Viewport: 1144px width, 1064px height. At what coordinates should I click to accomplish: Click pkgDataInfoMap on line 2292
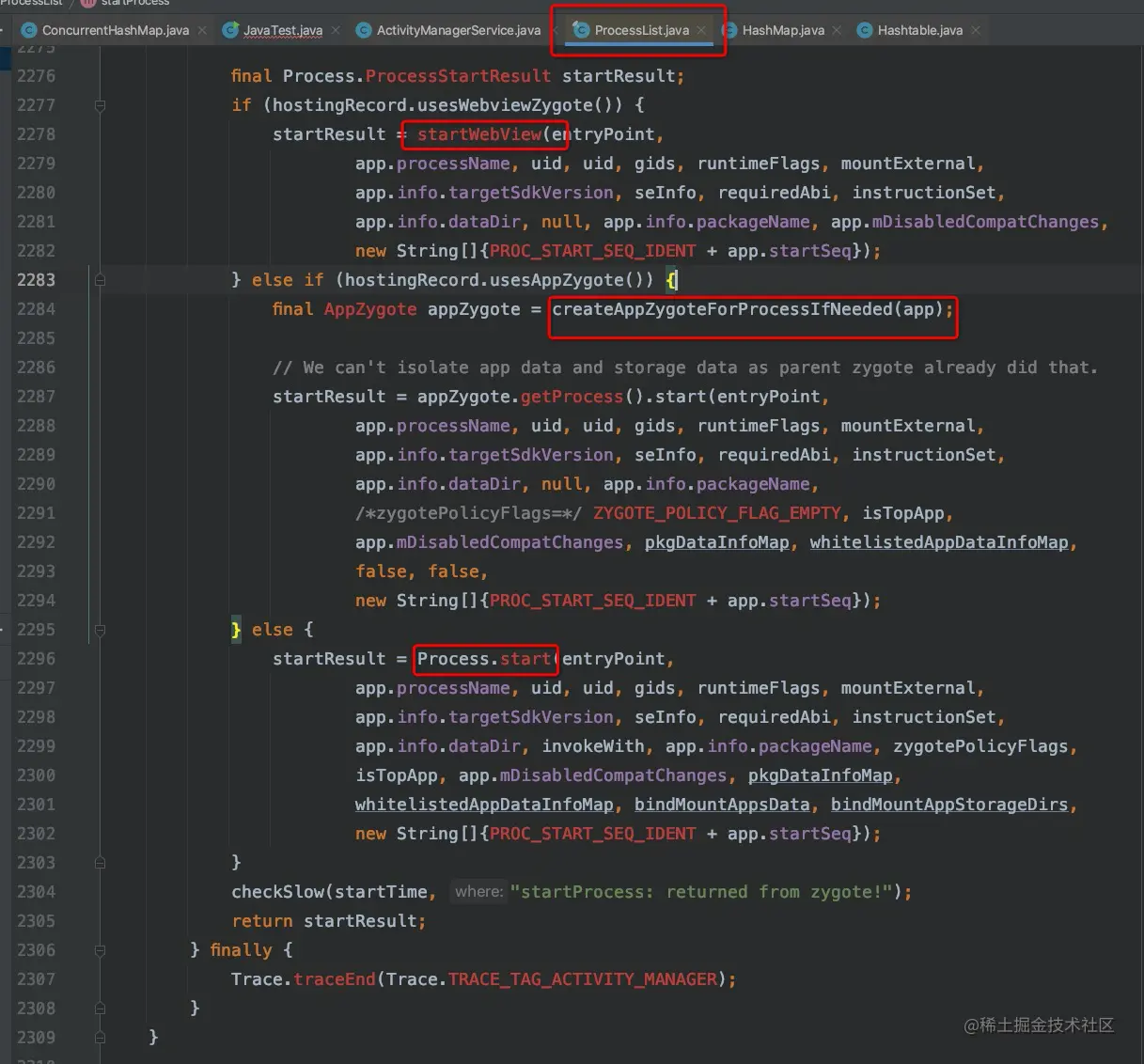click(x=716, y=542)
